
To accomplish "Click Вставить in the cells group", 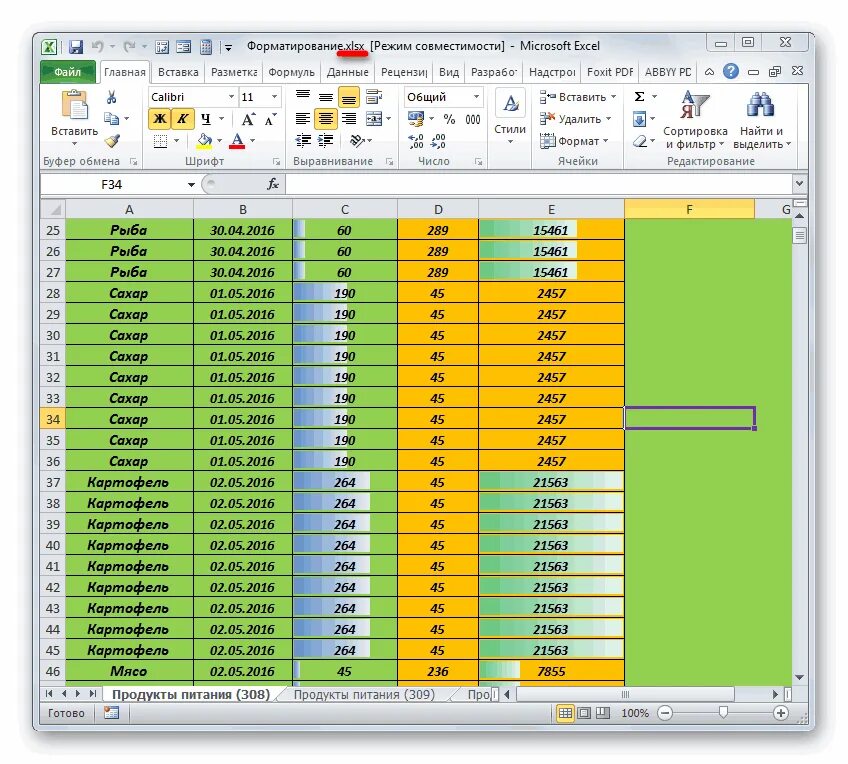I will tap(577, 97).
